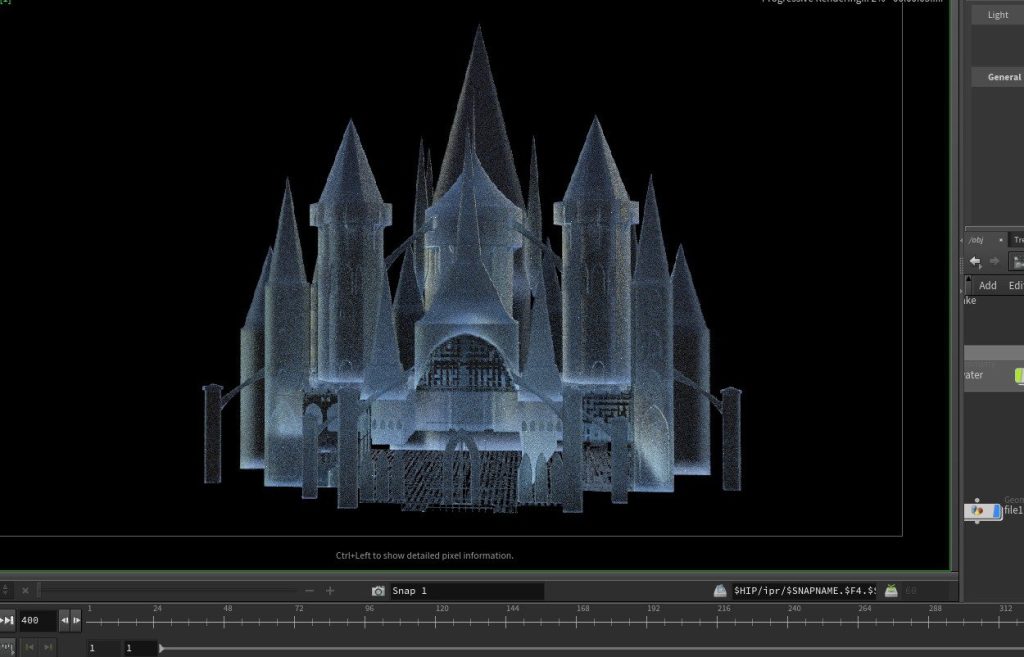Select the file1 geometry node
This screenshot has width=1024, height=657.
coord(983,511)
